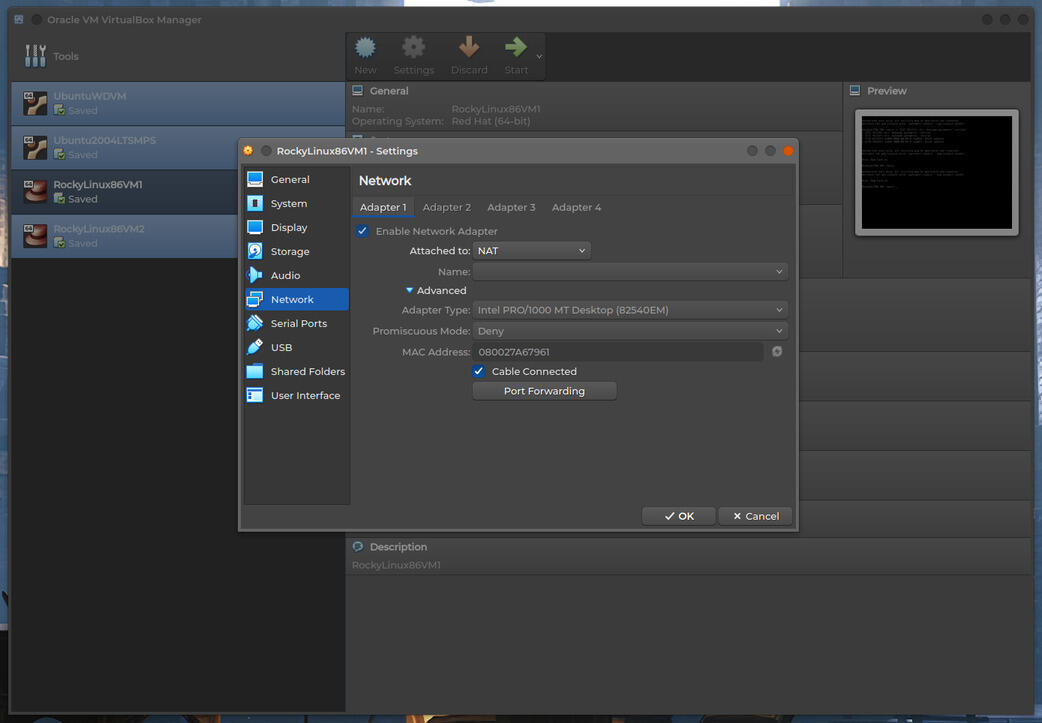Click the Tools label in Manager
Image resolution: width=1042 pixels, height=723 pixels.
pos(66,56)
